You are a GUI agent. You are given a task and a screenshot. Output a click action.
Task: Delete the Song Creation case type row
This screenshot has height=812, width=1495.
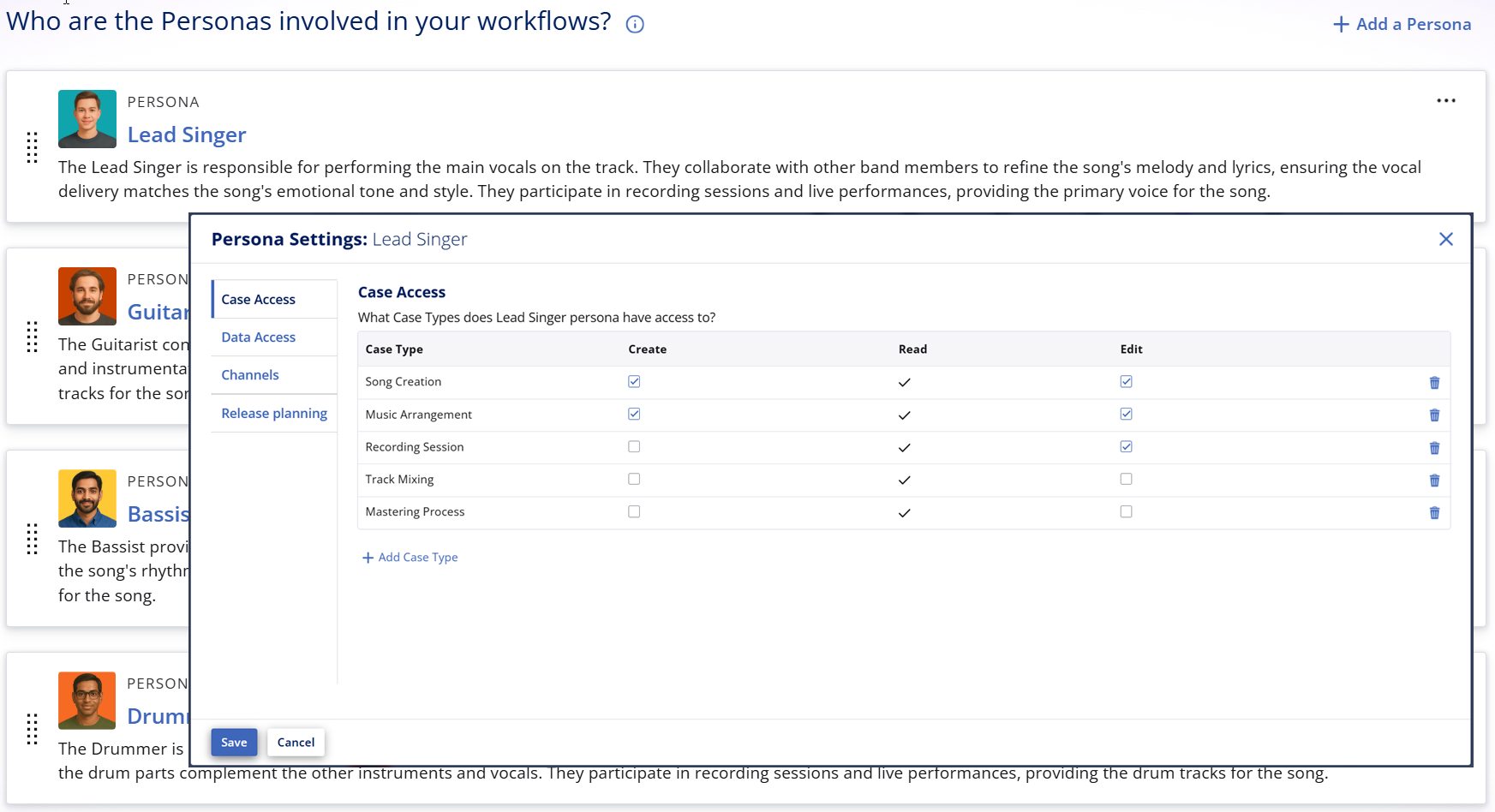click(1434, 383)
